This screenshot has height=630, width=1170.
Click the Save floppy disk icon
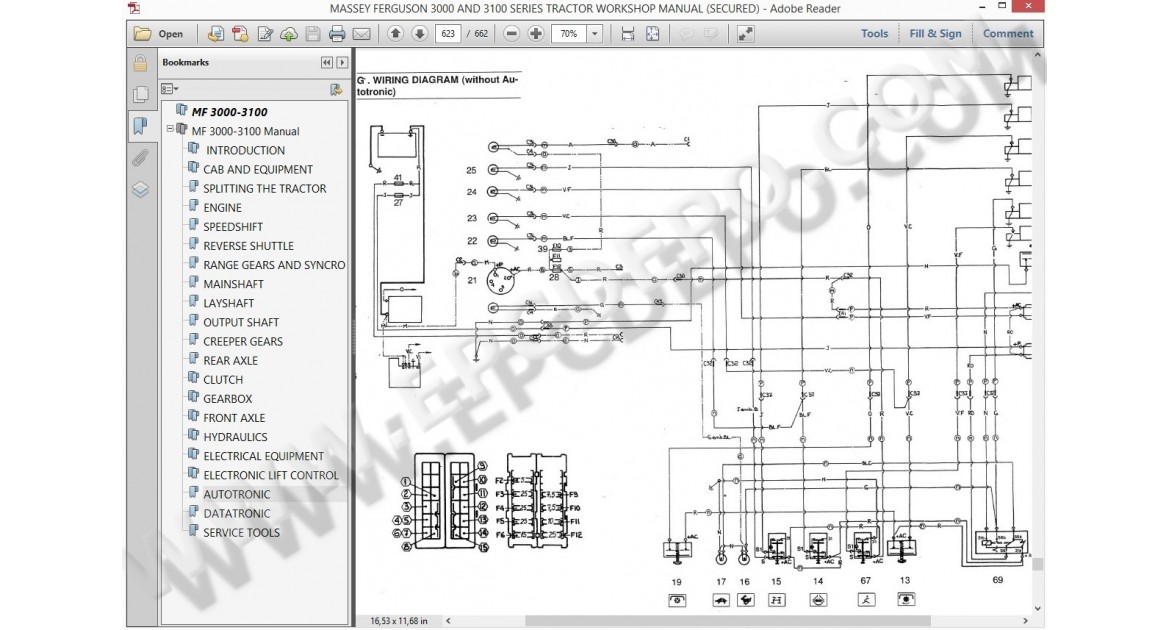point(313,34)
